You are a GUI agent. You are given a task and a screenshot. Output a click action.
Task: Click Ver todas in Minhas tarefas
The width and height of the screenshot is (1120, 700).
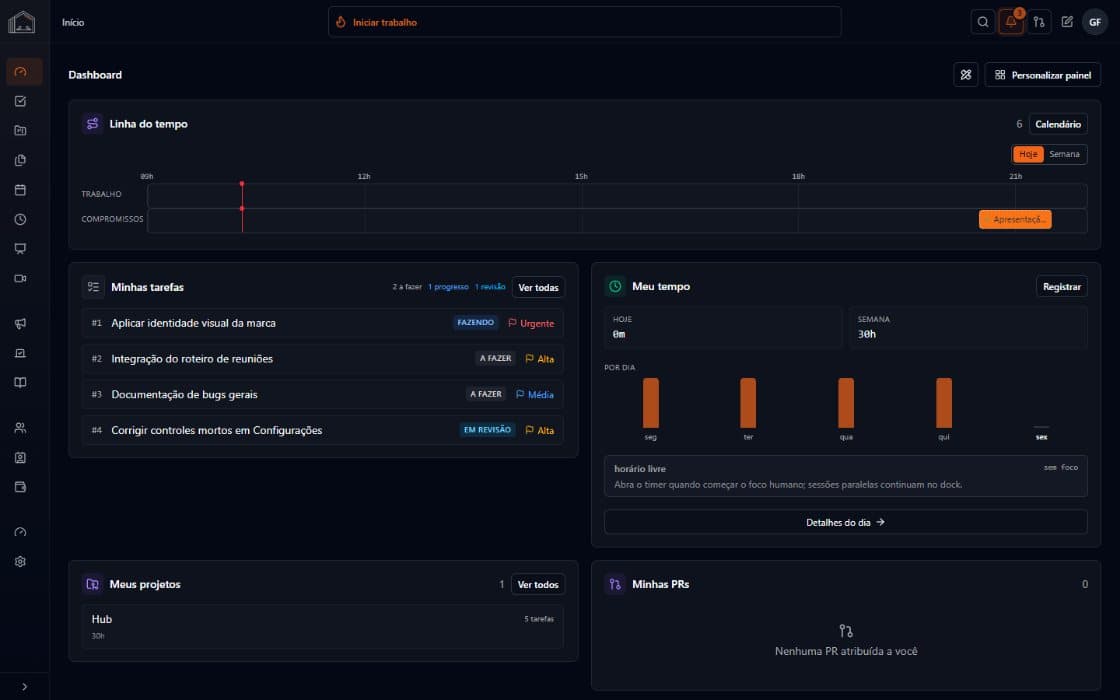click(538, 287)
